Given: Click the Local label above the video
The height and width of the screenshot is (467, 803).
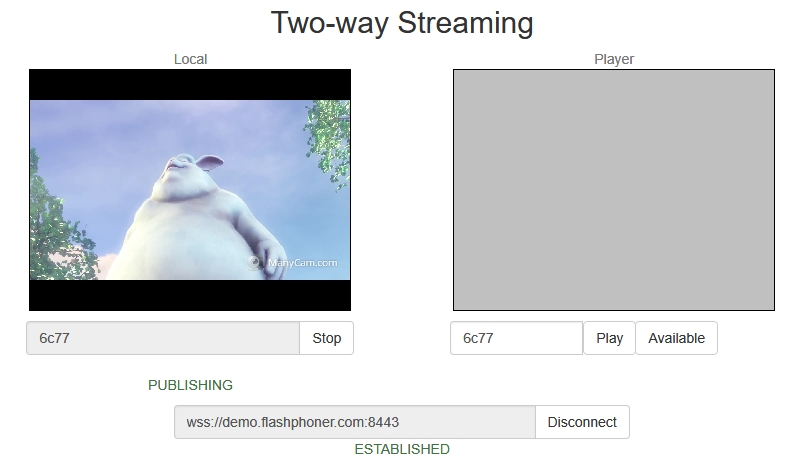Looking at the screenshot, I should pyautogui.click(x=190, y=59).
